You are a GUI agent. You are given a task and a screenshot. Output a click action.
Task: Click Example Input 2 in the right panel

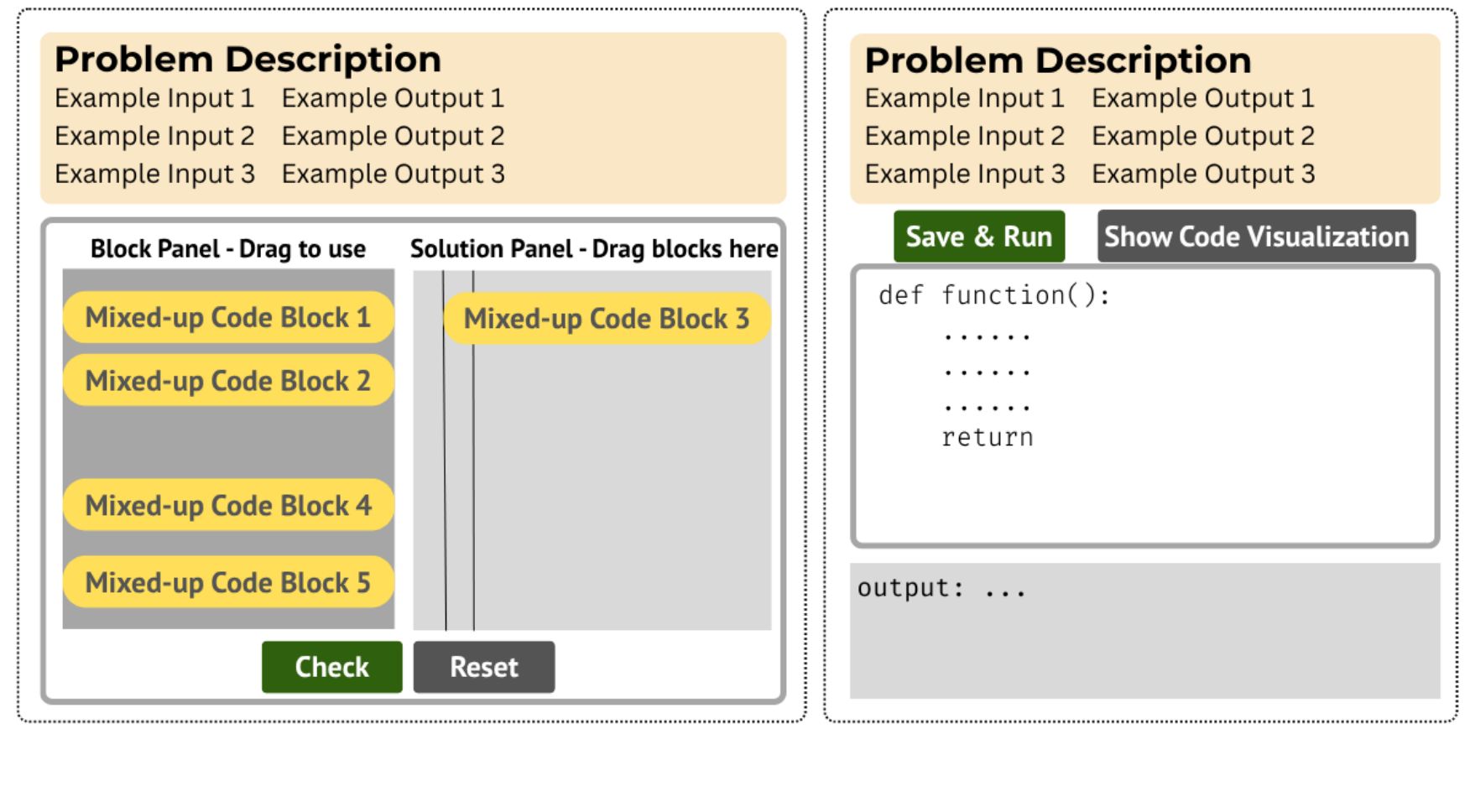pos(964,136)
